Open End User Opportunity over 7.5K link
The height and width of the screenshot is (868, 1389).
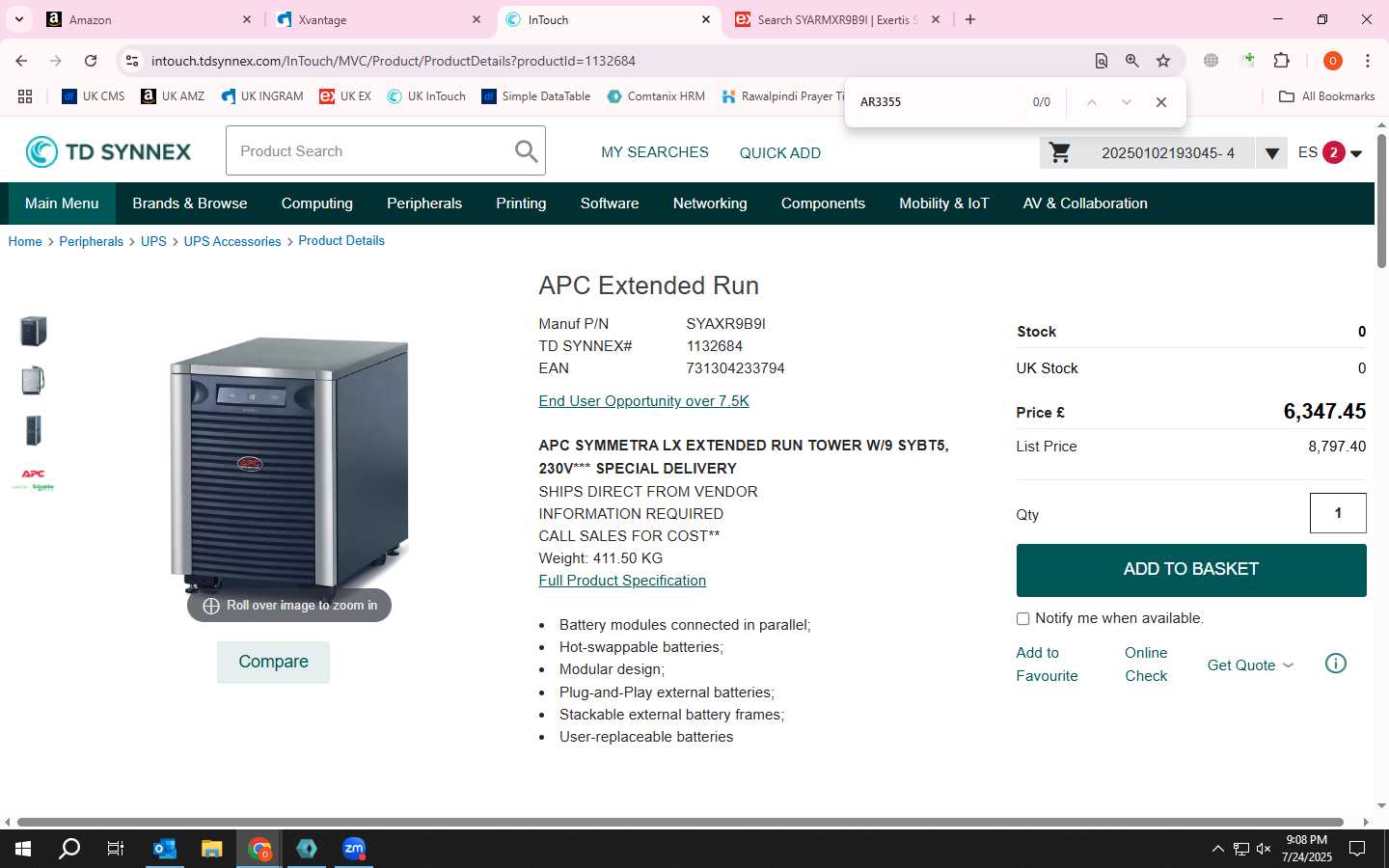coord(643,401)
